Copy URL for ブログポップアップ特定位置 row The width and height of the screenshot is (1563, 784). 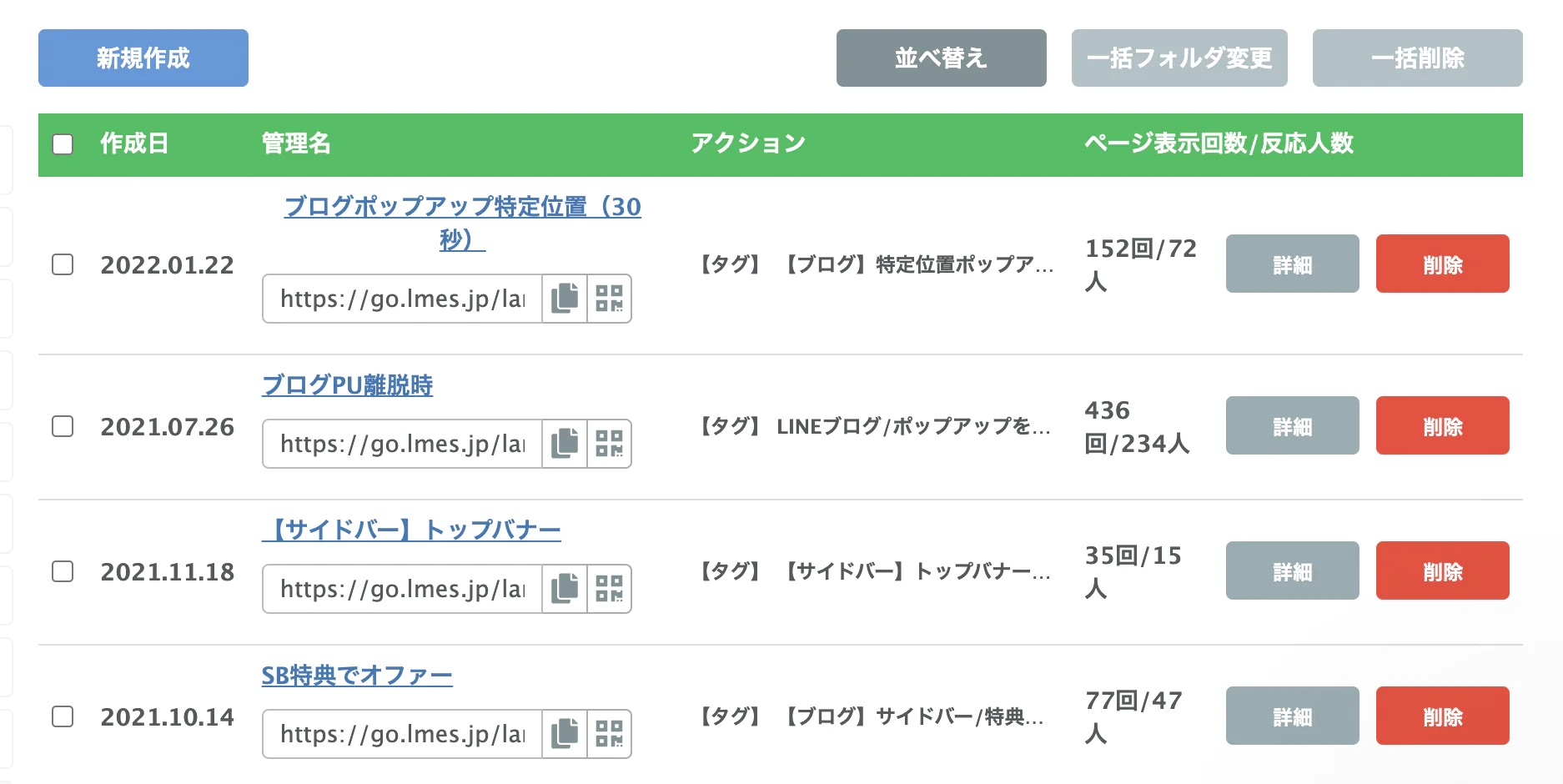(x=565, y=299)
